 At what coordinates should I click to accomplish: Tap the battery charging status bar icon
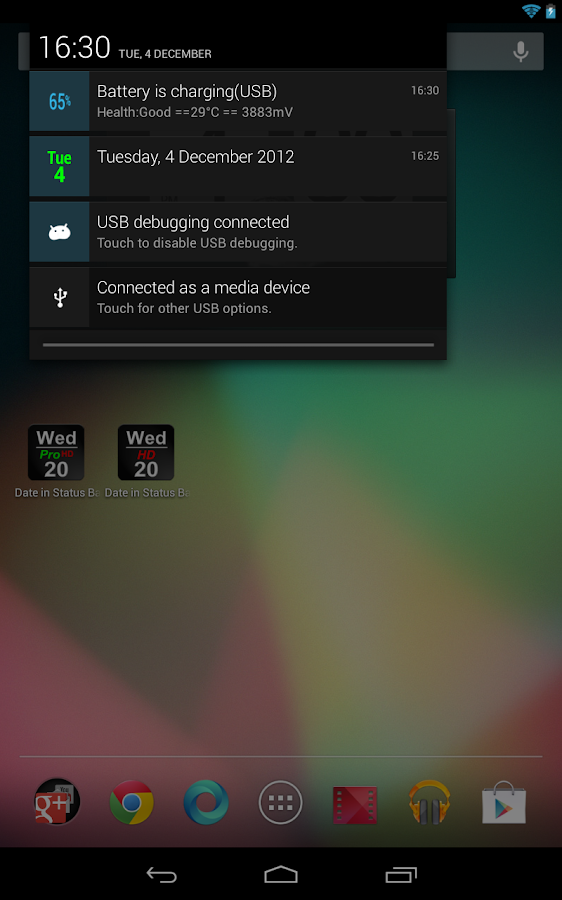(x=551, y=11)
